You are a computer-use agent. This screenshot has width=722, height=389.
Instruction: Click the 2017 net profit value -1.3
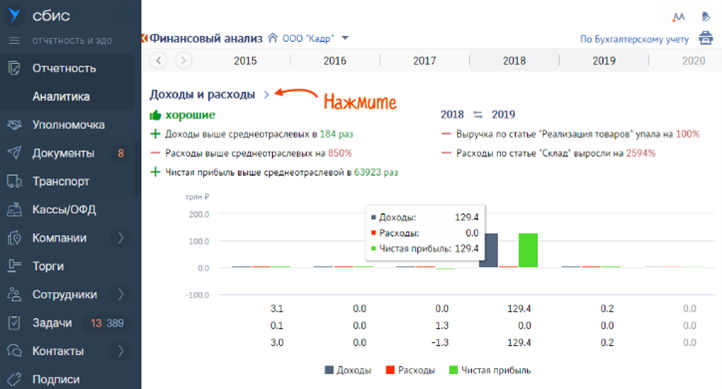click(440, 343)
